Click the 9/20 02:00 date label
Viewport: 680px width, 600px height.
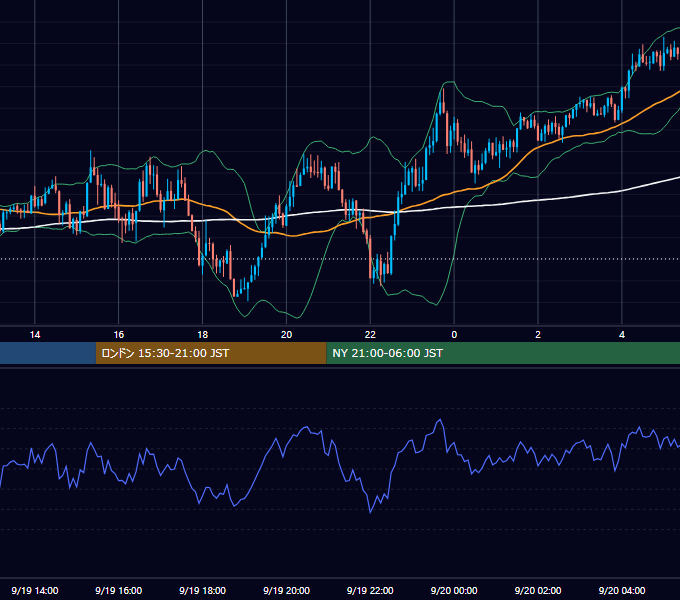[x=538, y=590]
